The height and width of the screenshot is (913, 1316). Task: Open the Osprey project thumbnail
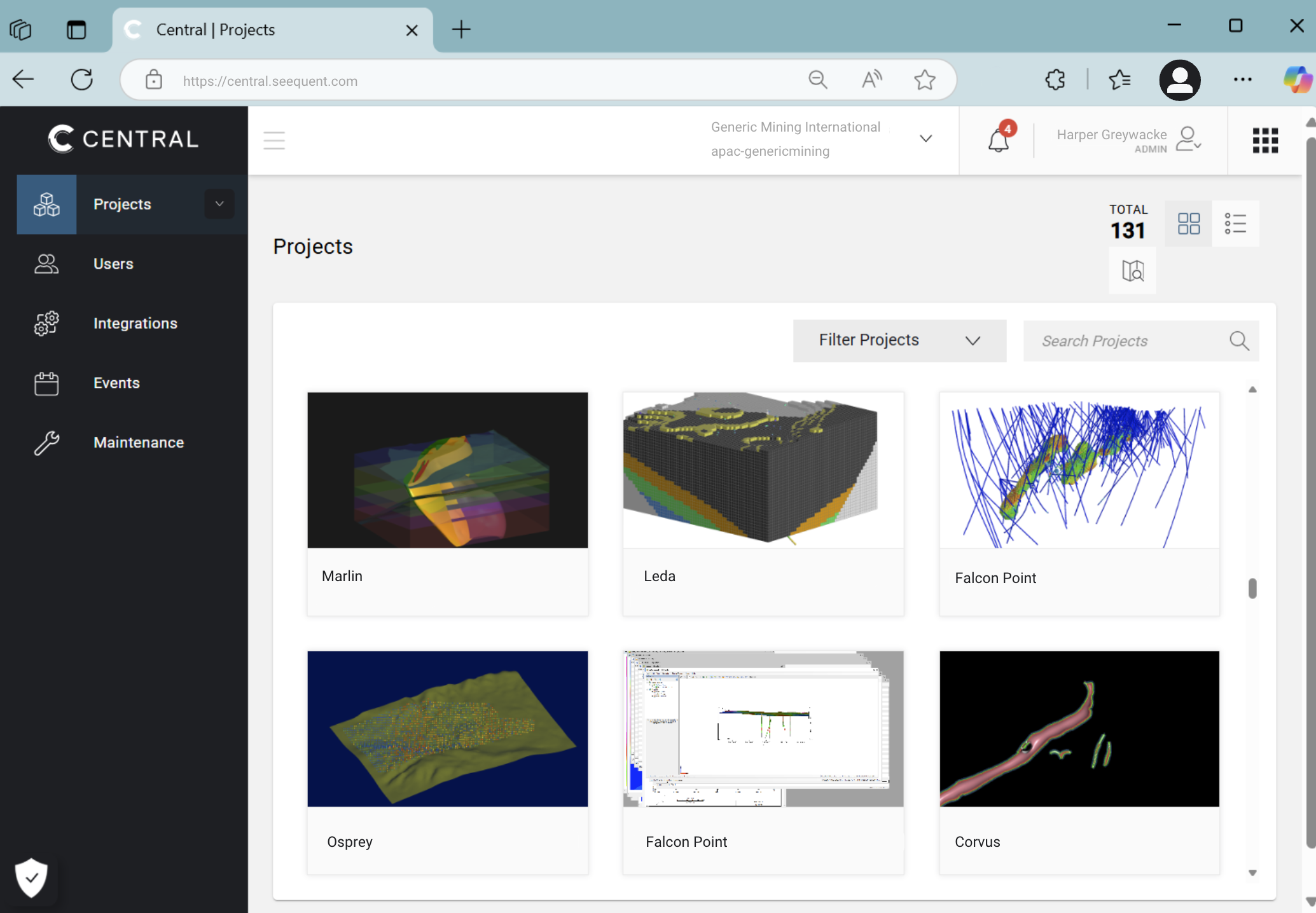pos(448,729)
